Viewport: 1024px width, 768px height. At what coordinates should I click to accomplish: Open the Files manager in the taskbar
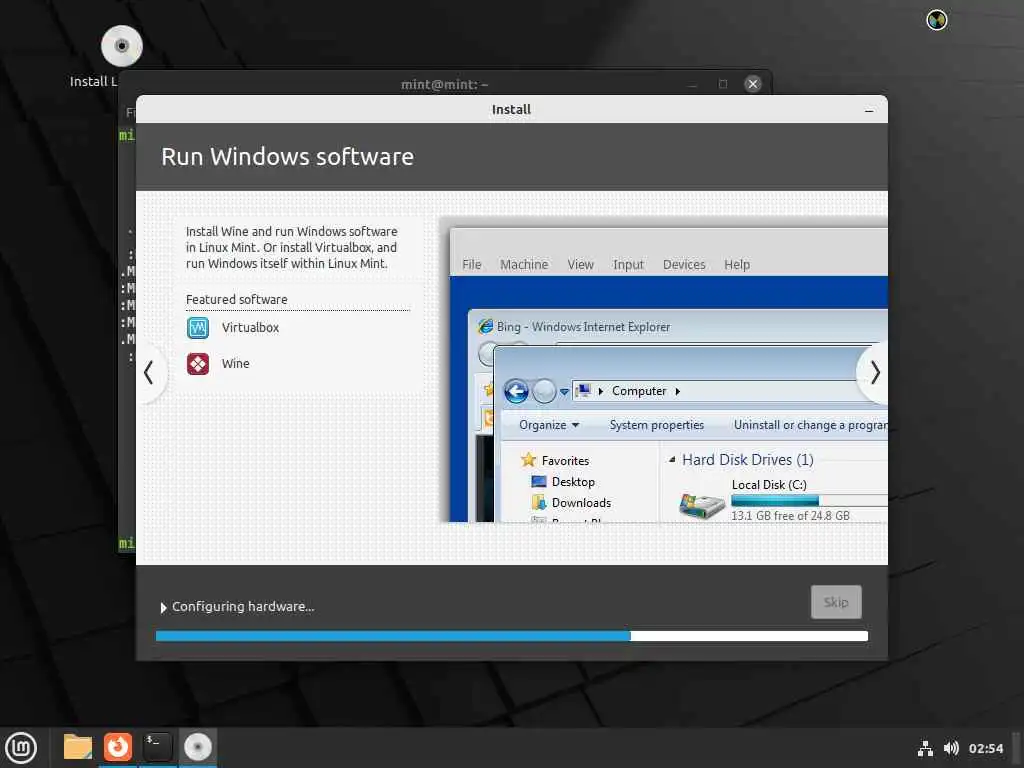[78, 747]
